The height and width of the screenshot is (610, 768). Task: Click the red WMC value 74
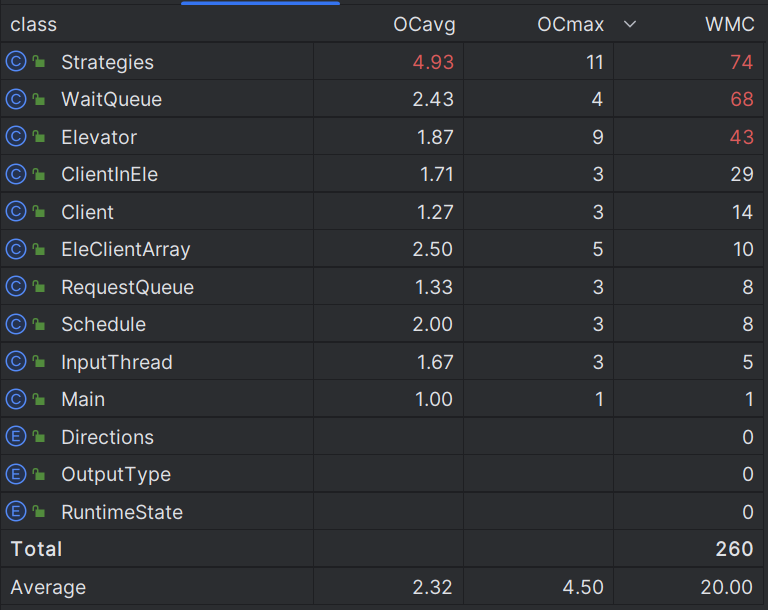coord(741,62)
